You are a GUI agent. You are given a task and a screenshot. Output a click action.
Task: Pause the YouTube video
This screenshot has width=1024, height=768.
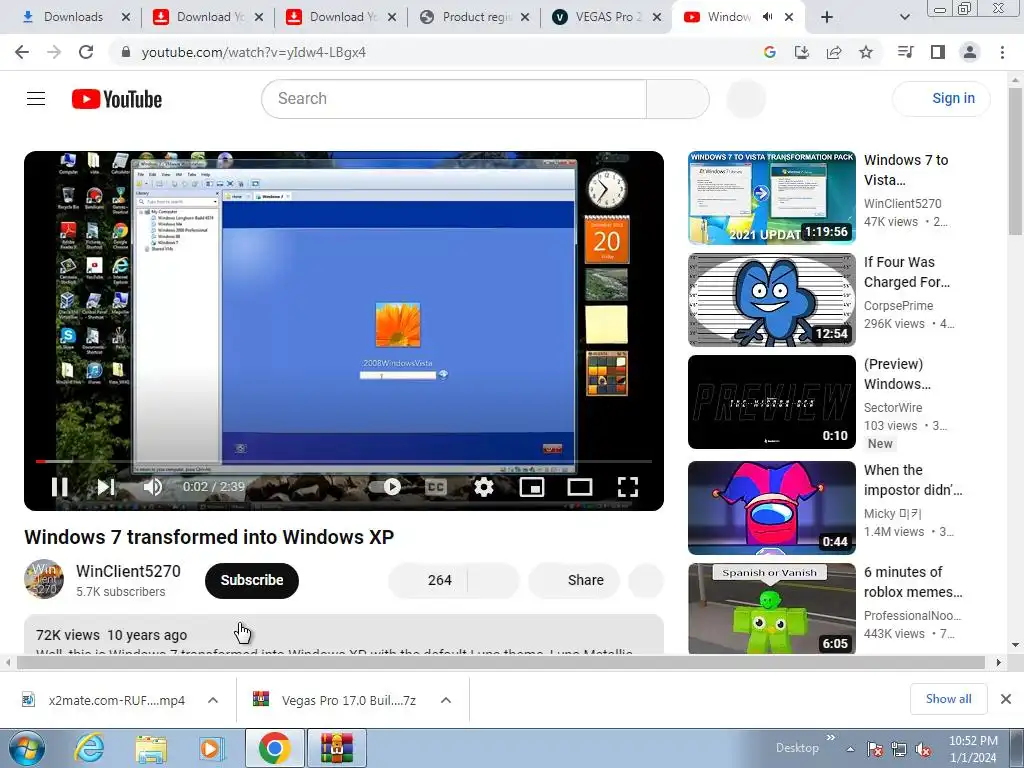59,487
